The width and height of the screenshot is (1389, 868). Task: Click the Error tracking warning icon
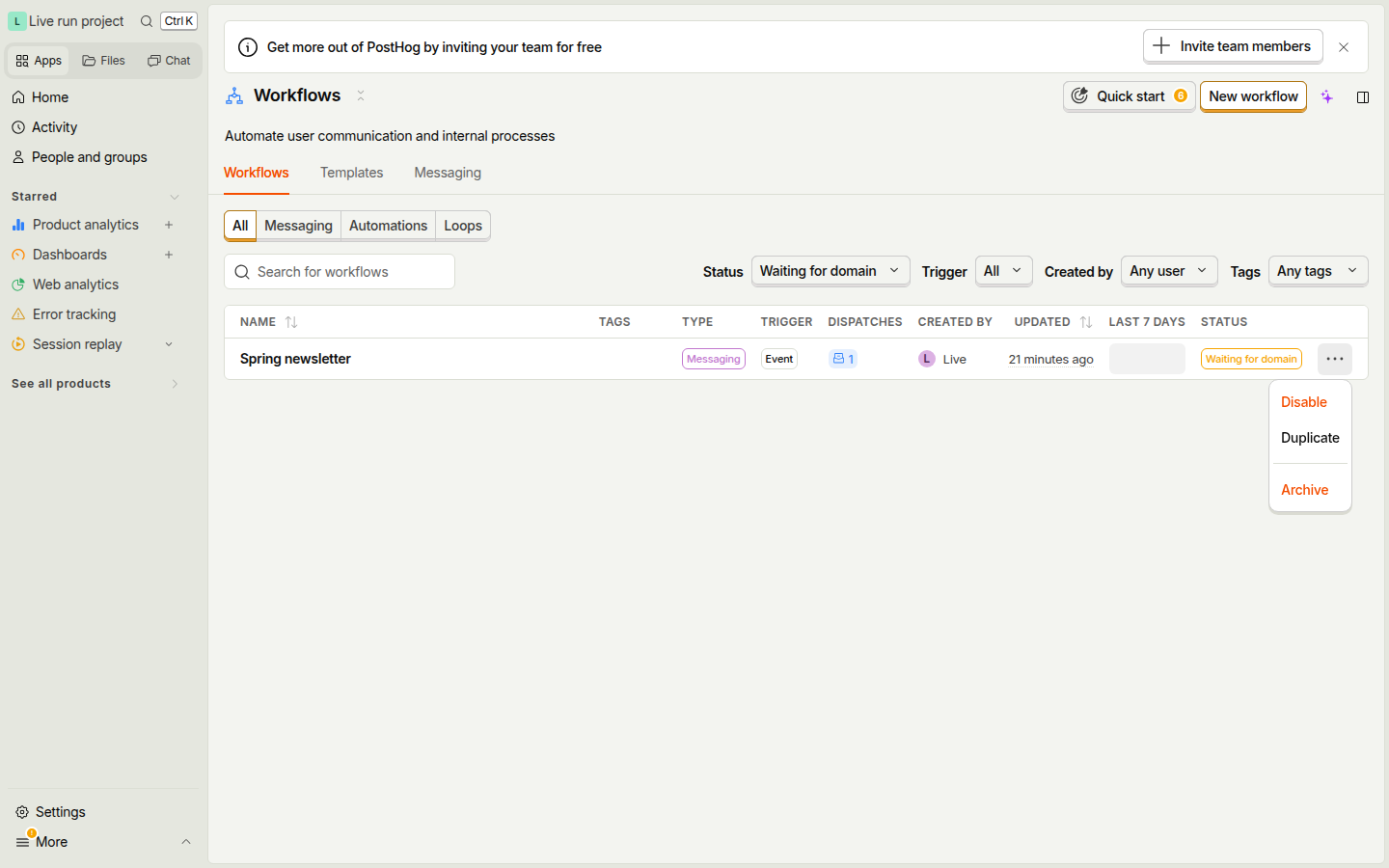(18, 314)
